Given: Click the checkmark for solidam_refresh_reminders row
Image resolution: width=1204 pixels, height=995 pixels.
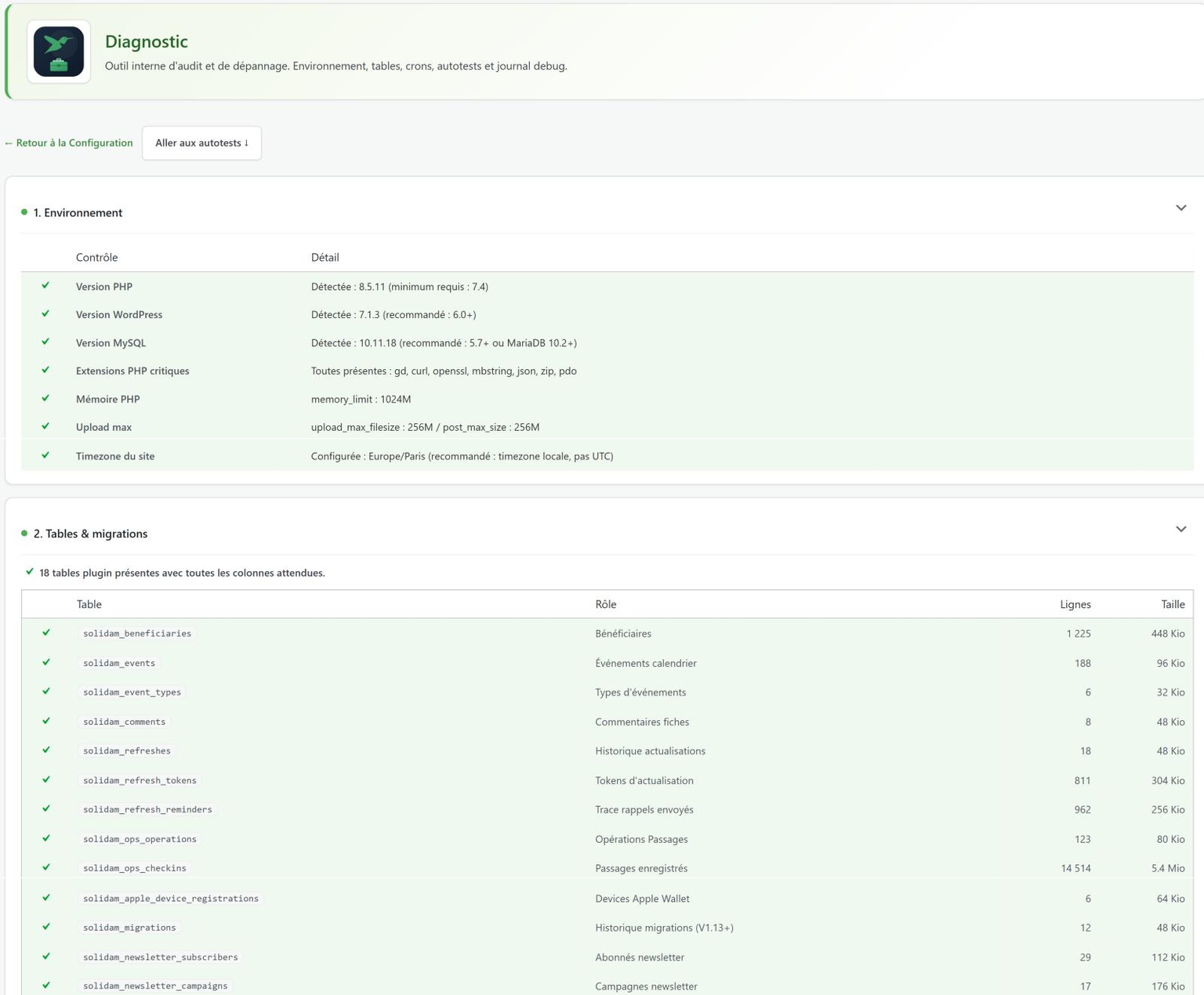Looking at the screenshot, I should pos(46,809).
